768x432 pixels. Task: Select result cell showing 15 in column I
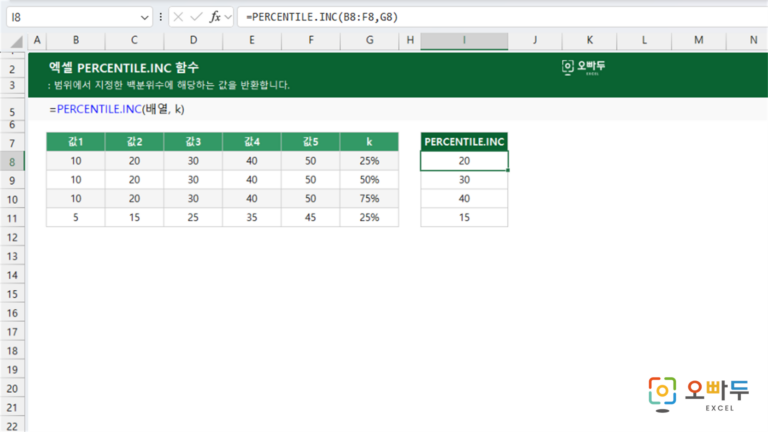click(x=464, y=217)
